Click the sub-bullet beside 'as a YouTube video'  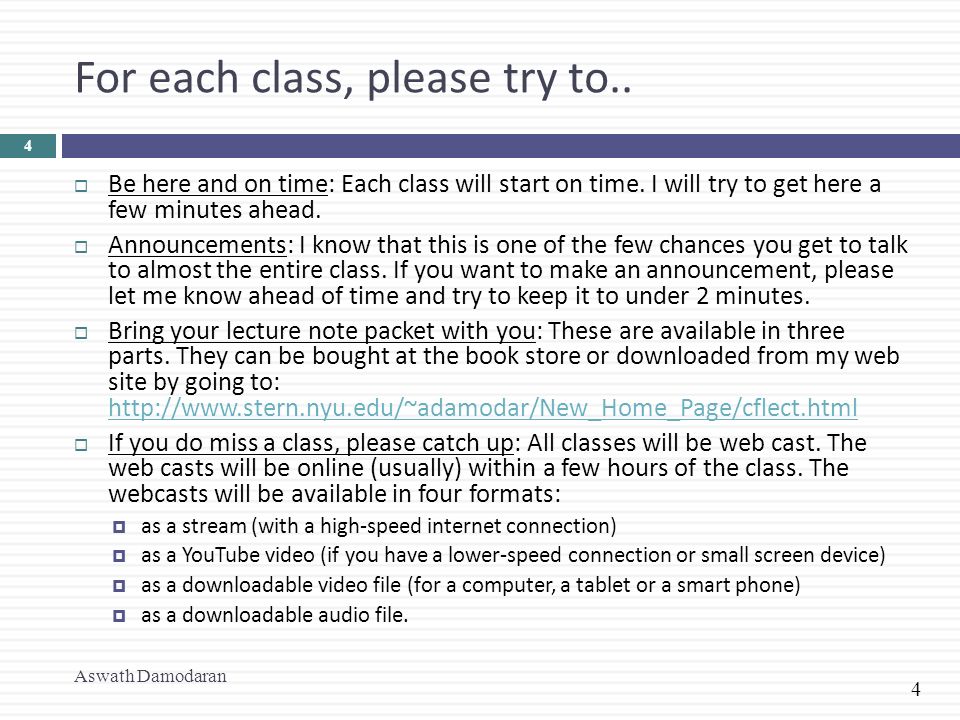tap(119, 556)
